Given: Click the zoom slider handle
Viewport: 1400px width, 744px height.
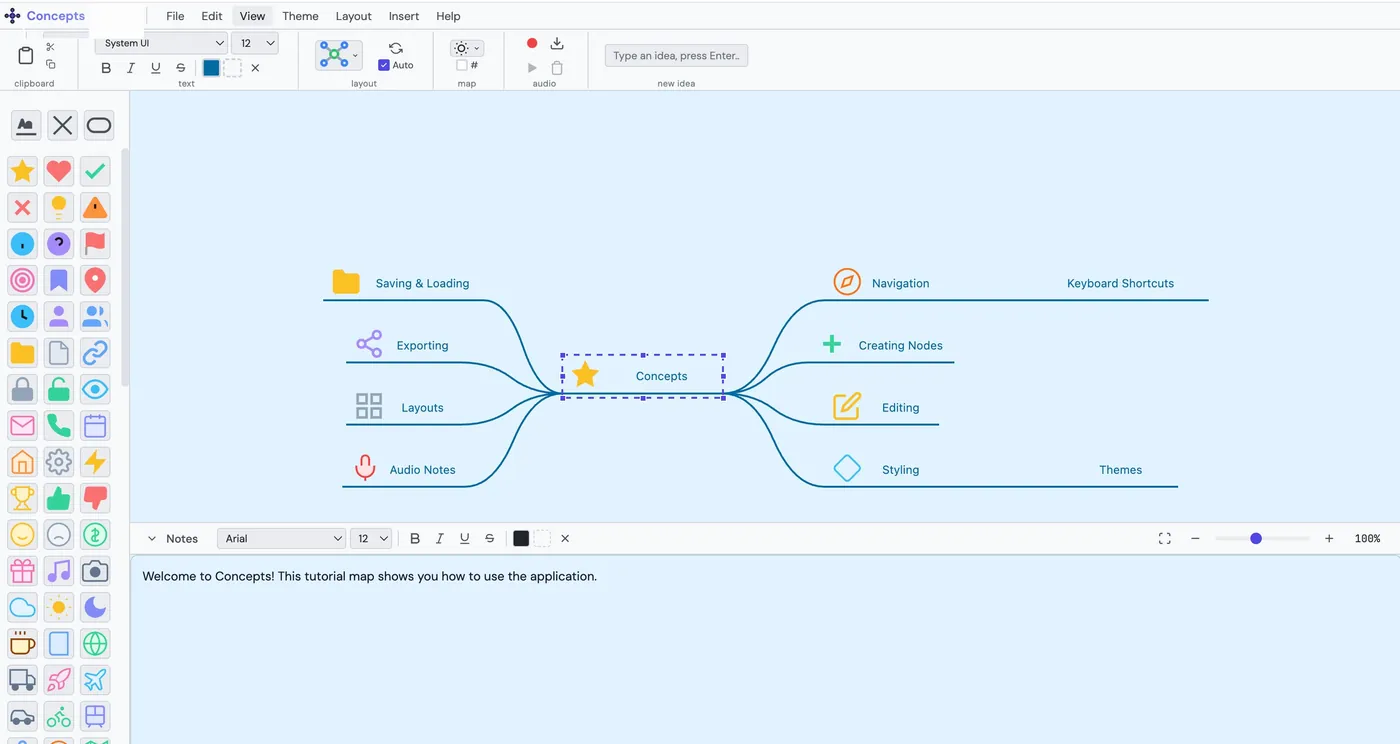Looking at the screenshot, I should coord(1256,538).
